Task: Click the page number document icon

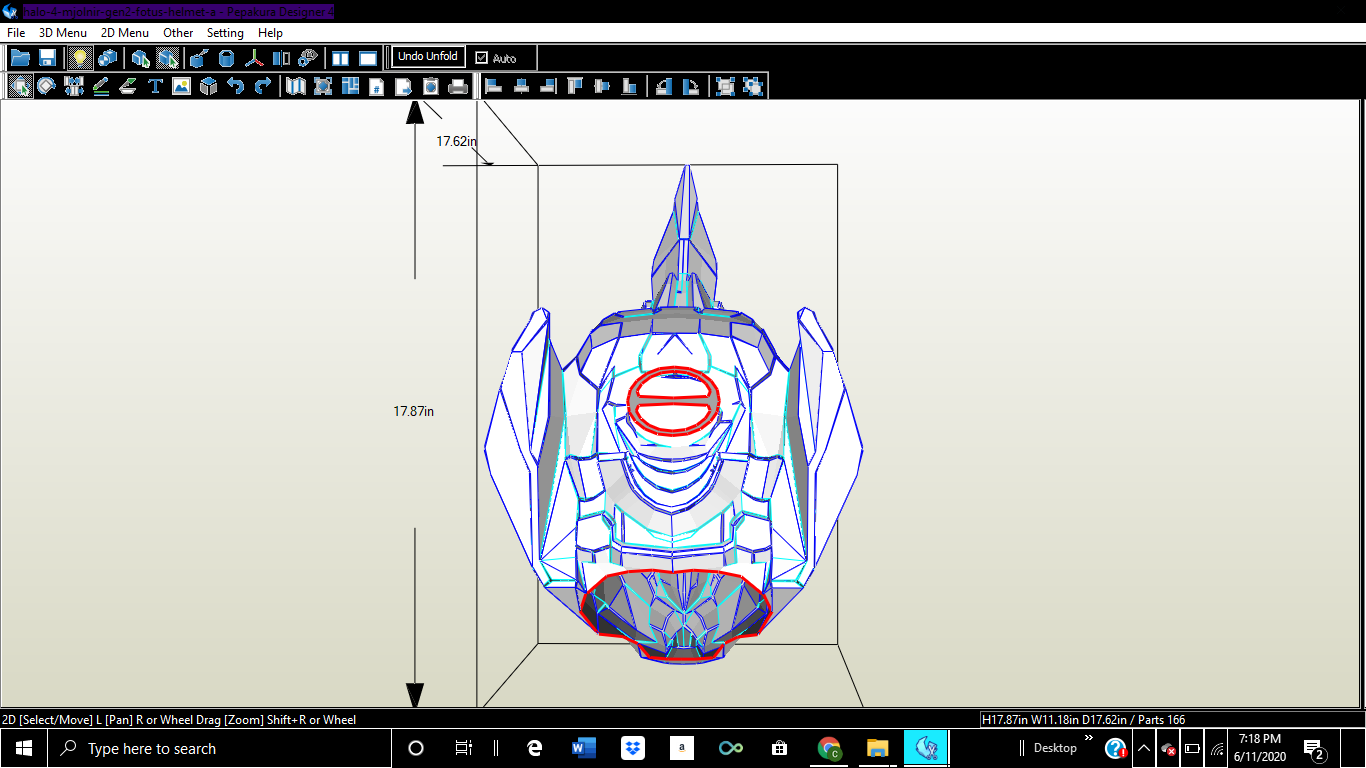Action: tap(377, 86)
